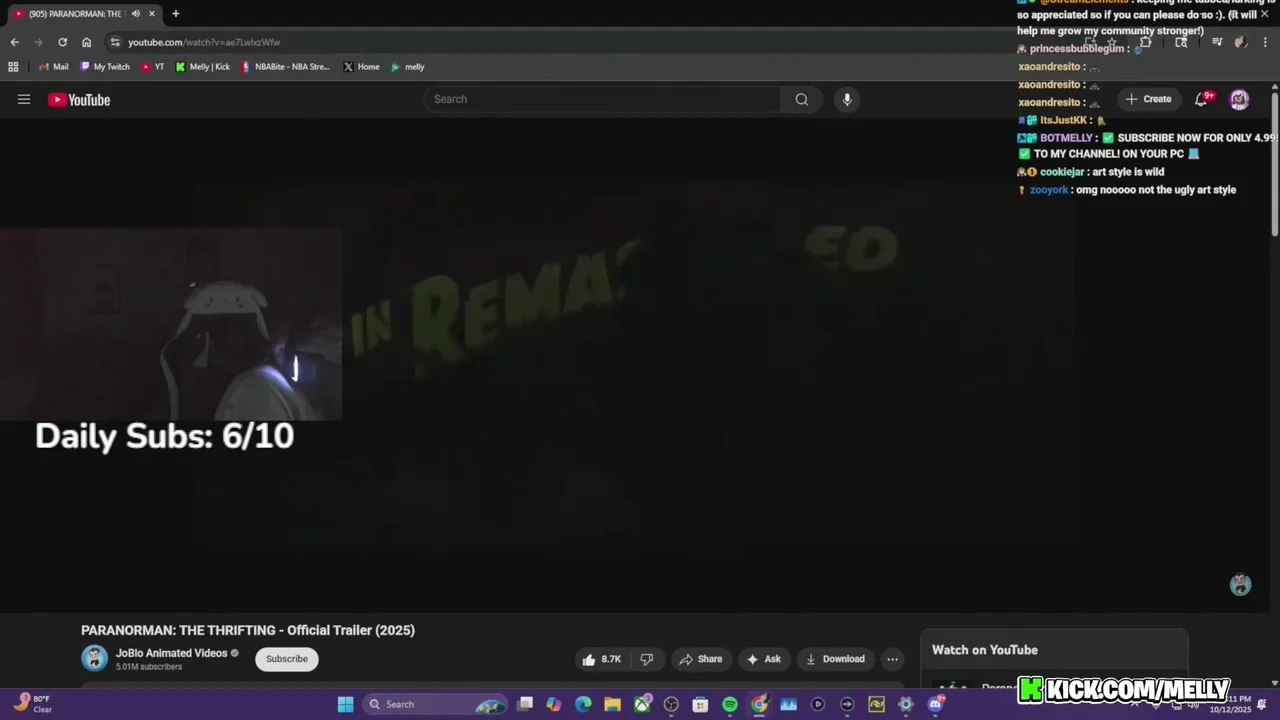This screenshot has width=1280, height=720.
Task: Share the PARANORMAN trailer video
Action: [700, 659]
